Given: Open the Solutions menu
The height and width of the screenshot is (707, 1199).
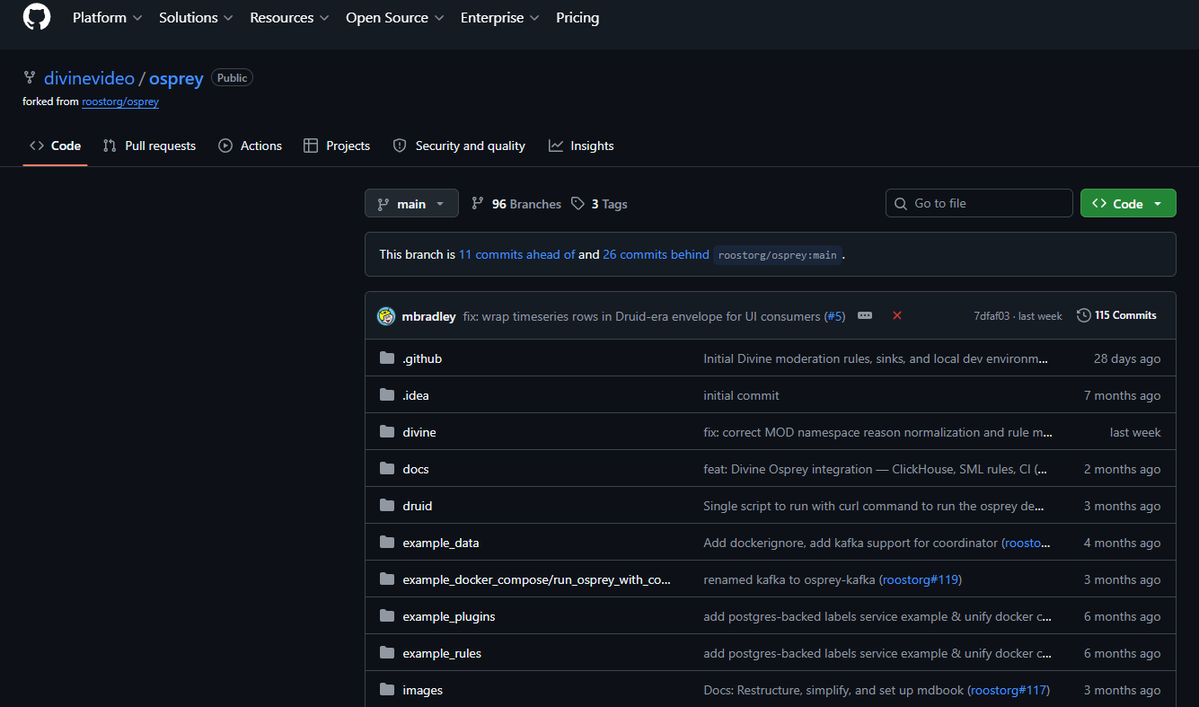Looking at the screenshot, I should (196, 18).
